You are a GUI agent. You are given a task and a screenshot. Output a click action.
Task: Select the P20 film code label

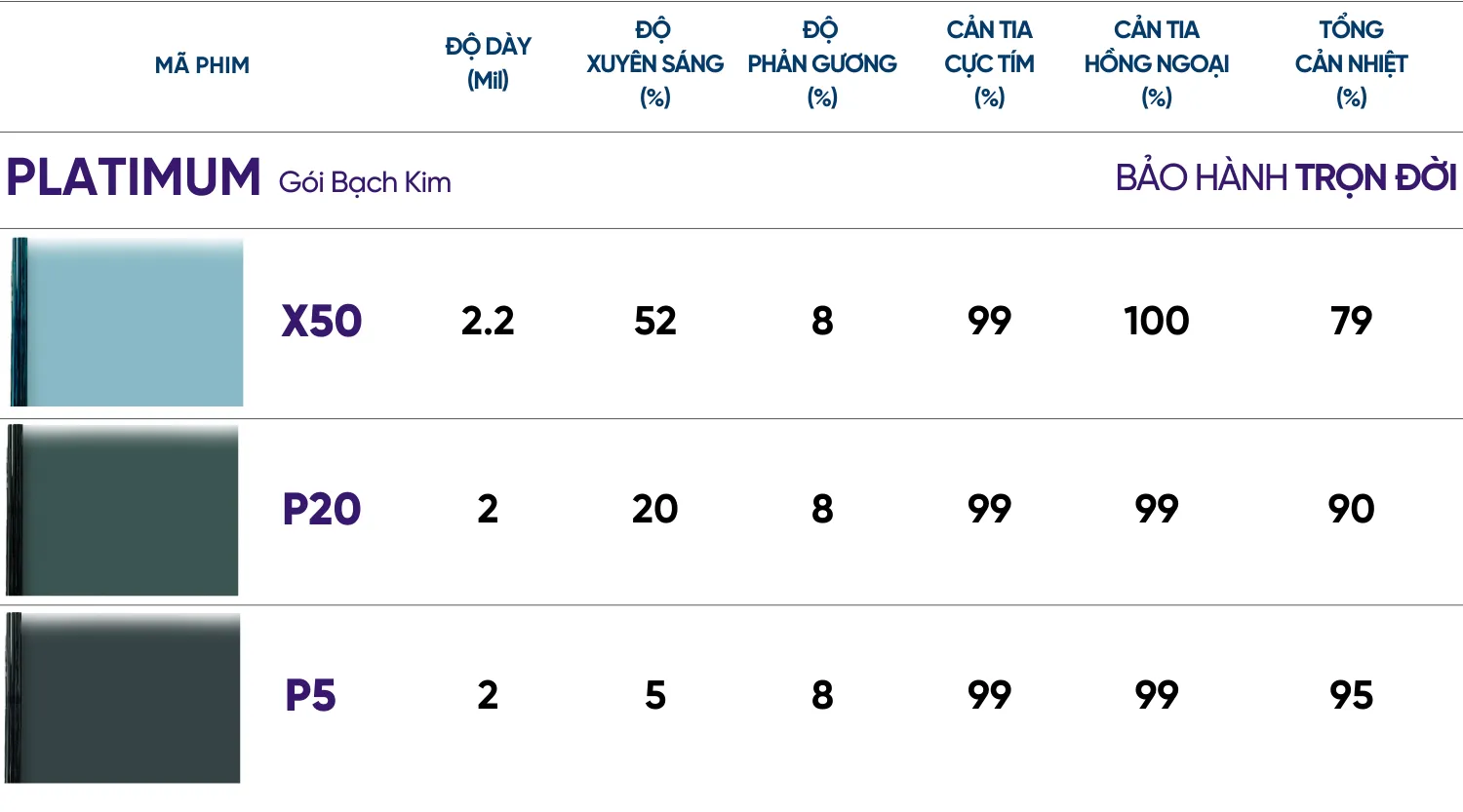click(321, 509)
